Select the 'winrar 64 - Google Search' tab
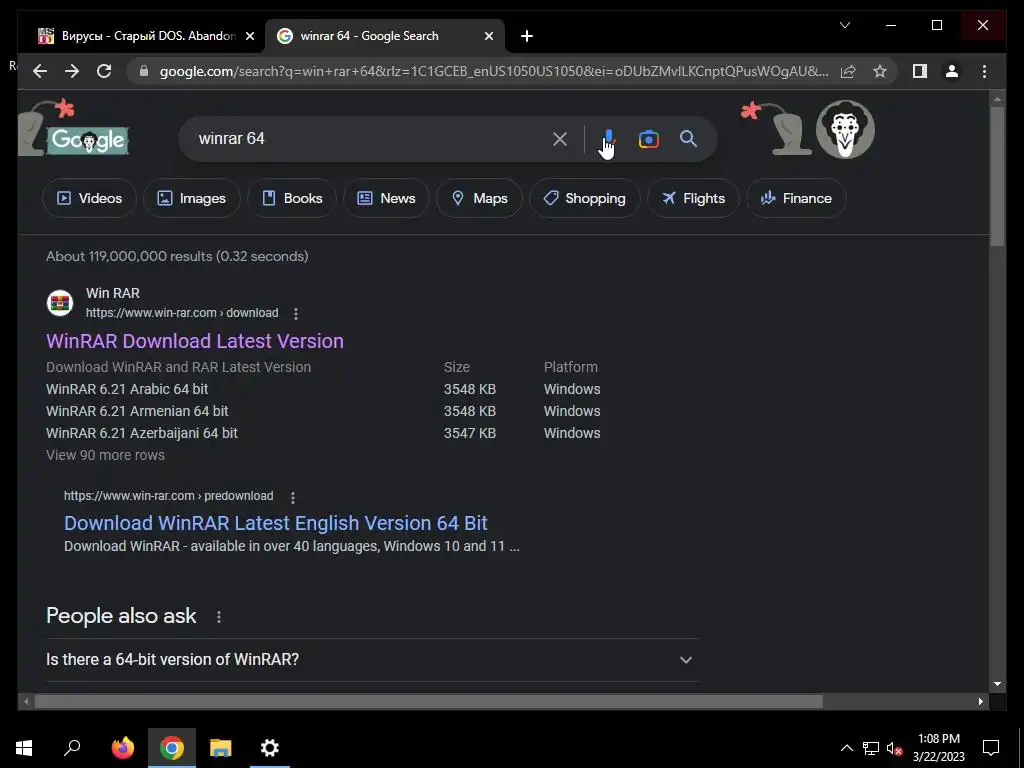 coord(384,36)
